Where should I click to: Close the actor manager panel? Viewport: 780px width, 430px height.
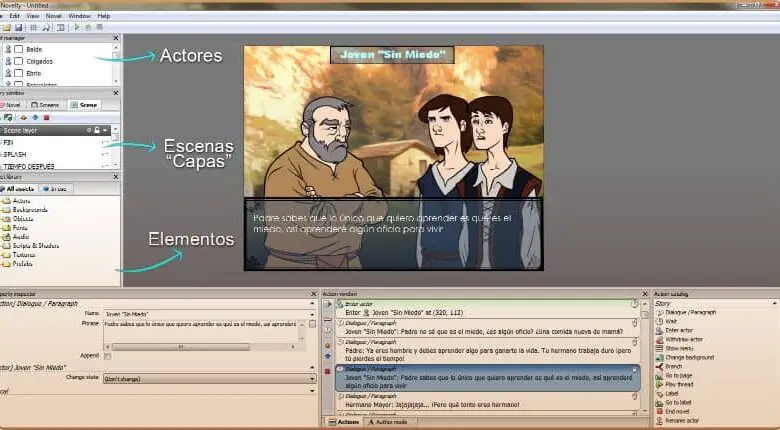coord(116,38)
